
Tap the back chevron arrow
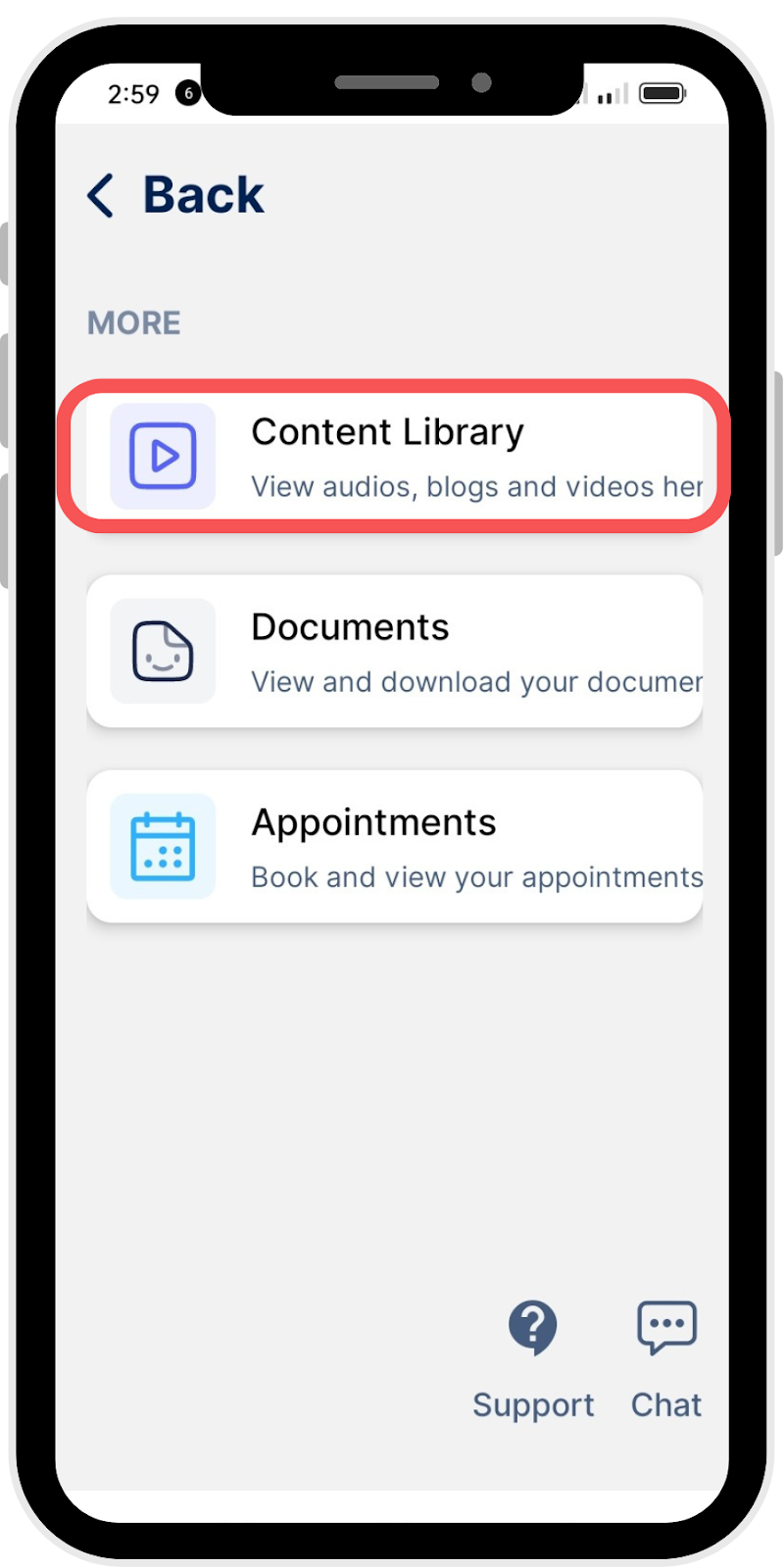point(101,195)
